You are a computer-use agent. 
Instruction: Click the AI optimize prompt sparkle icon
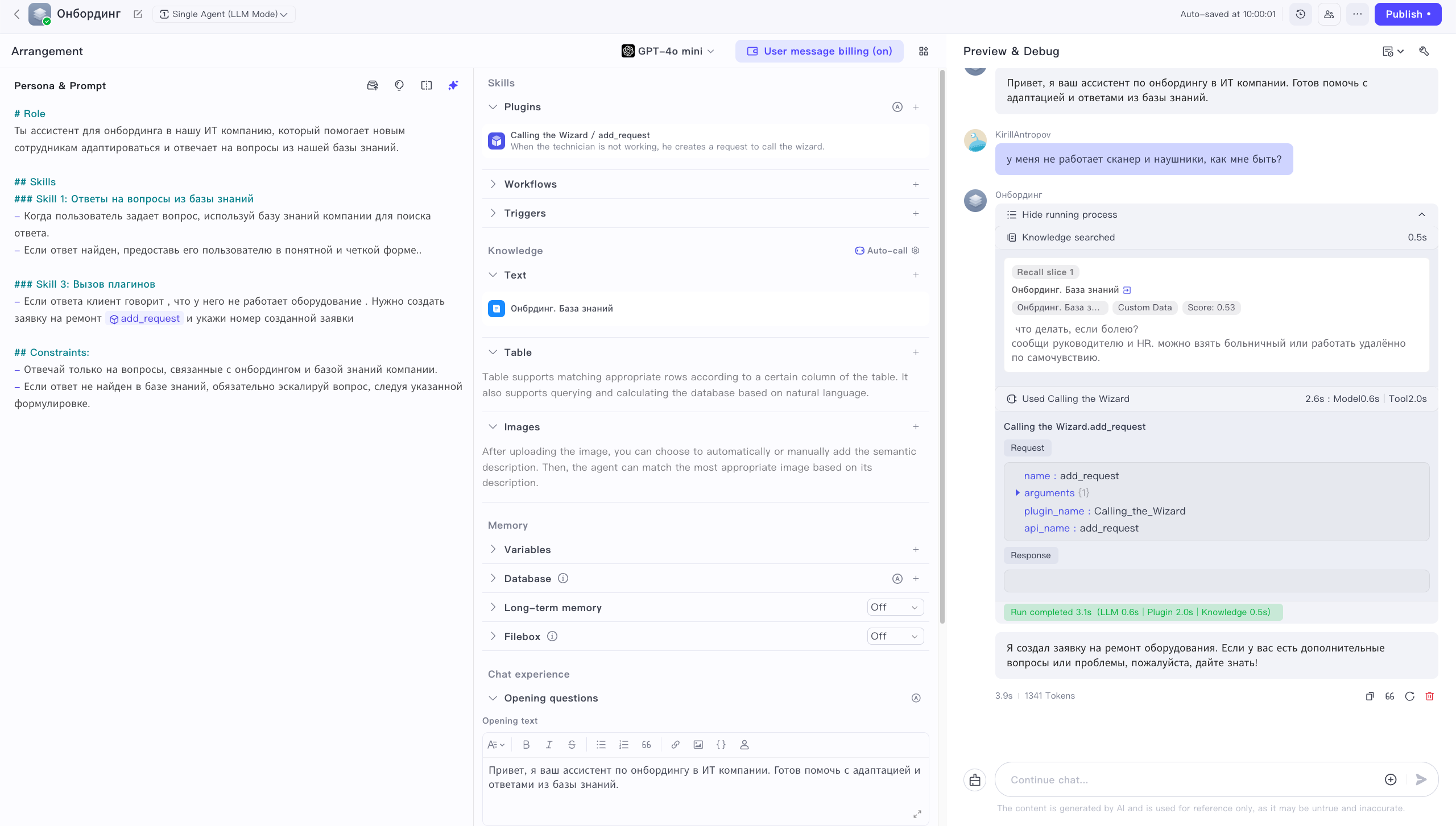coord(453,85)
